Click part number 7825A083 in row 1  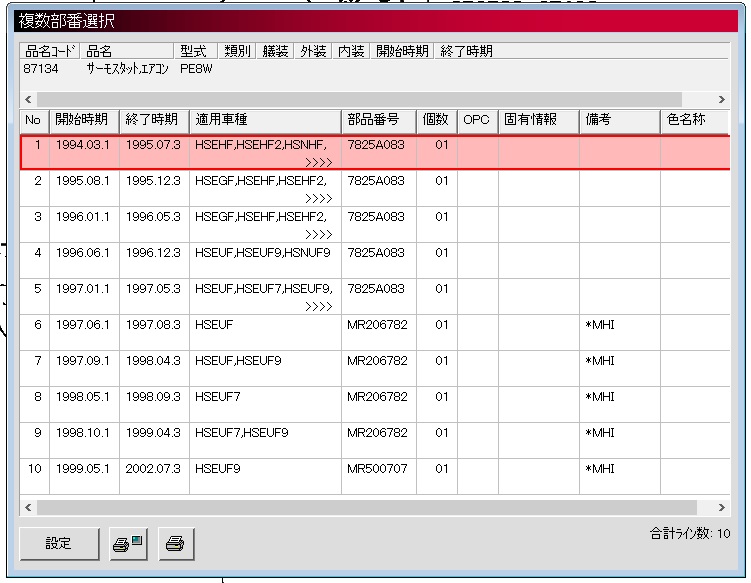coord(376,145)
